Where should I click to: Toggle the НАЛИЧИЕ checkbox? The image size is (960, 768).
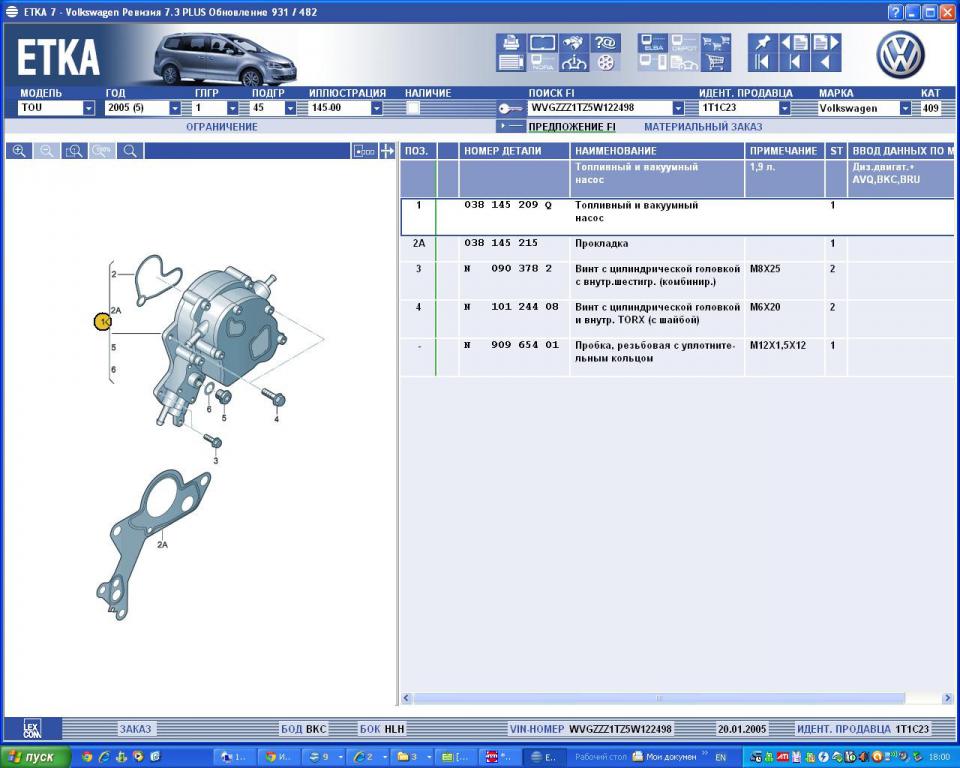413,108
